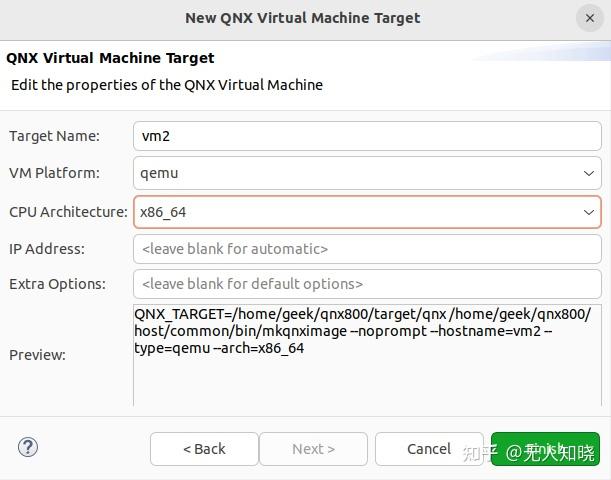Open the VM Platform dropdown showing qemu
The width and height of the screenshot is (611, 480).
(x=366, y=173)
